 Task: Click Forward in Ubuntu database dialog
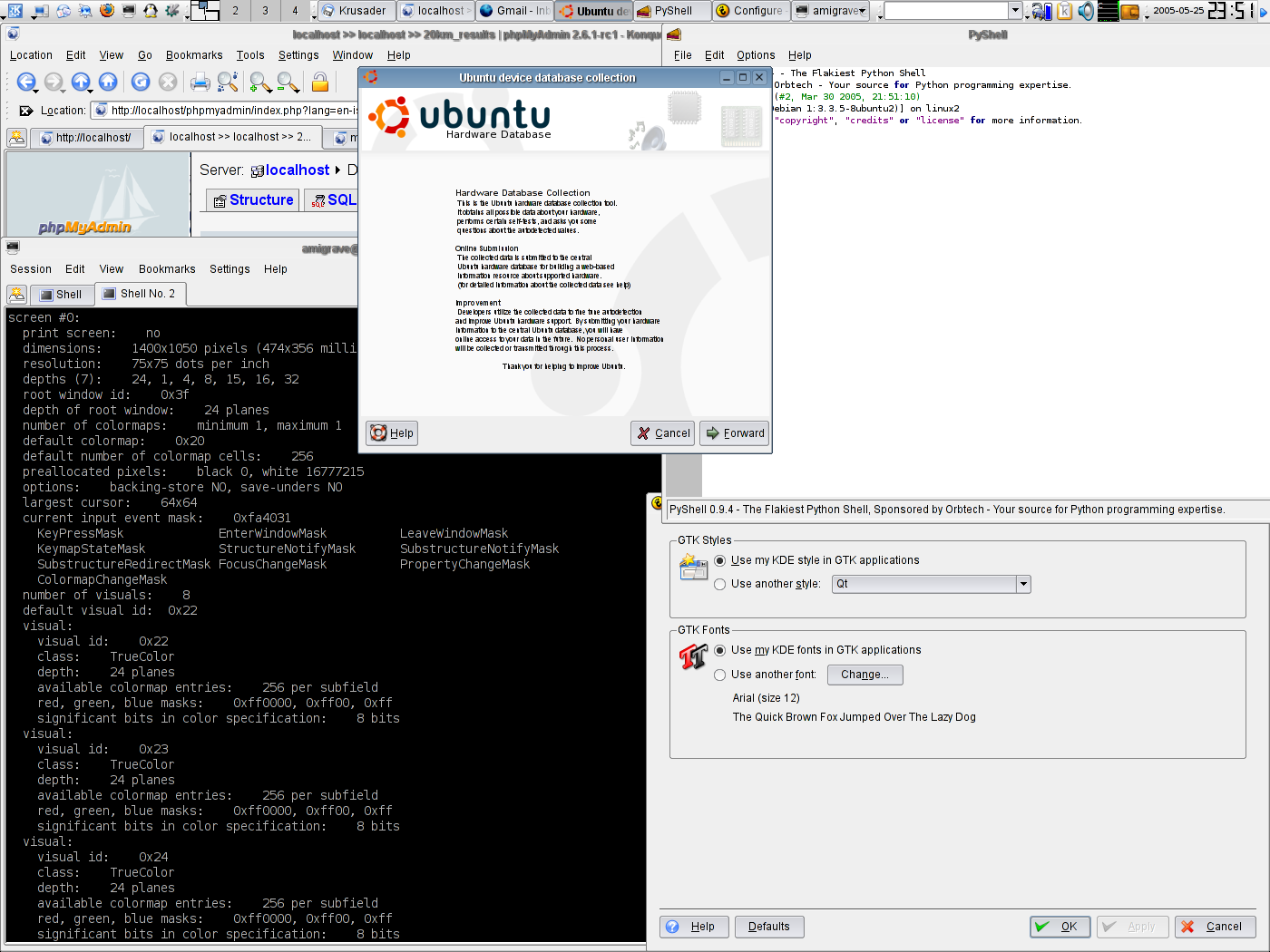pyautogui.click(x=735, y=433)
